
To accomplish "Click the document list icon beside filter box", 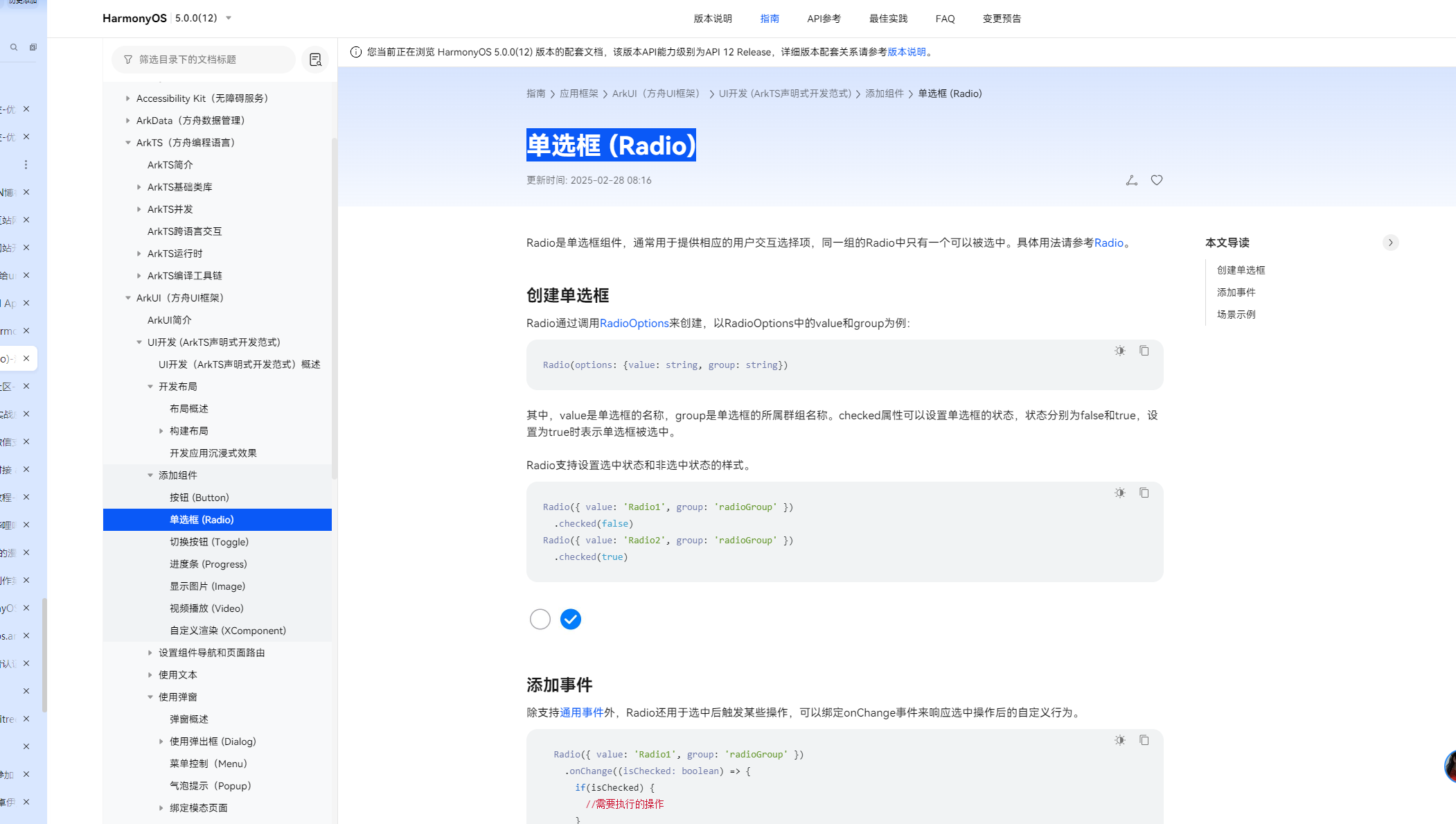I will coord(315,60).
